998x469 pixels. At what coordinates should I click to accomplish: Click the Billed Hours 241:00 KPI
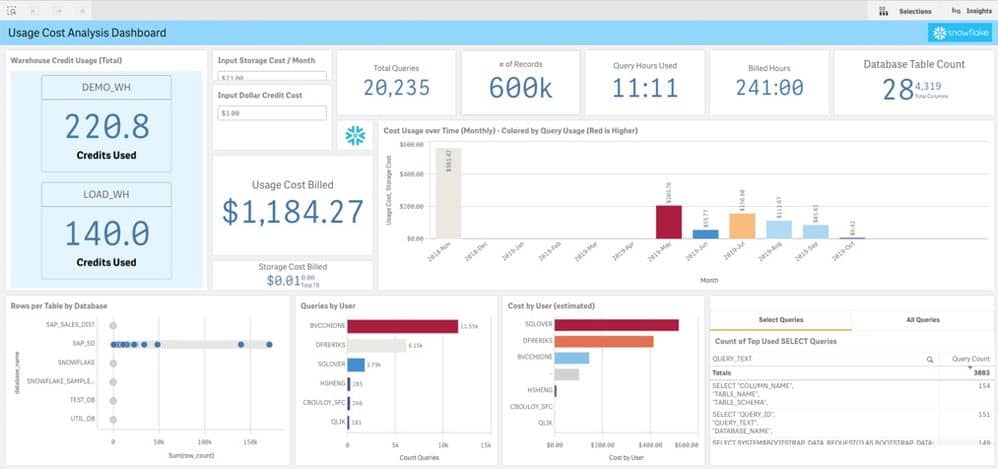point(769,82)
